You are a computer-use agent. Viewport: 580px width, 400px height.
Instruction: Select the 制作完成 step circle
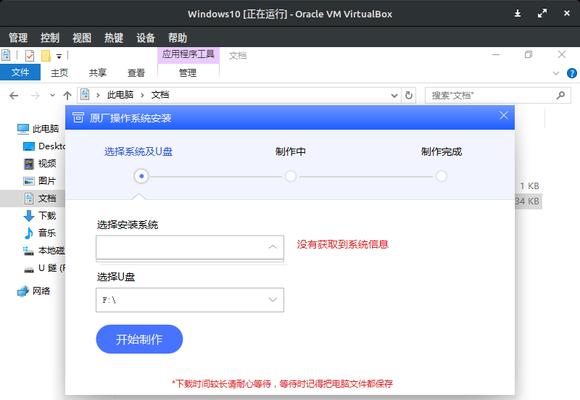[x=441, y=176]
